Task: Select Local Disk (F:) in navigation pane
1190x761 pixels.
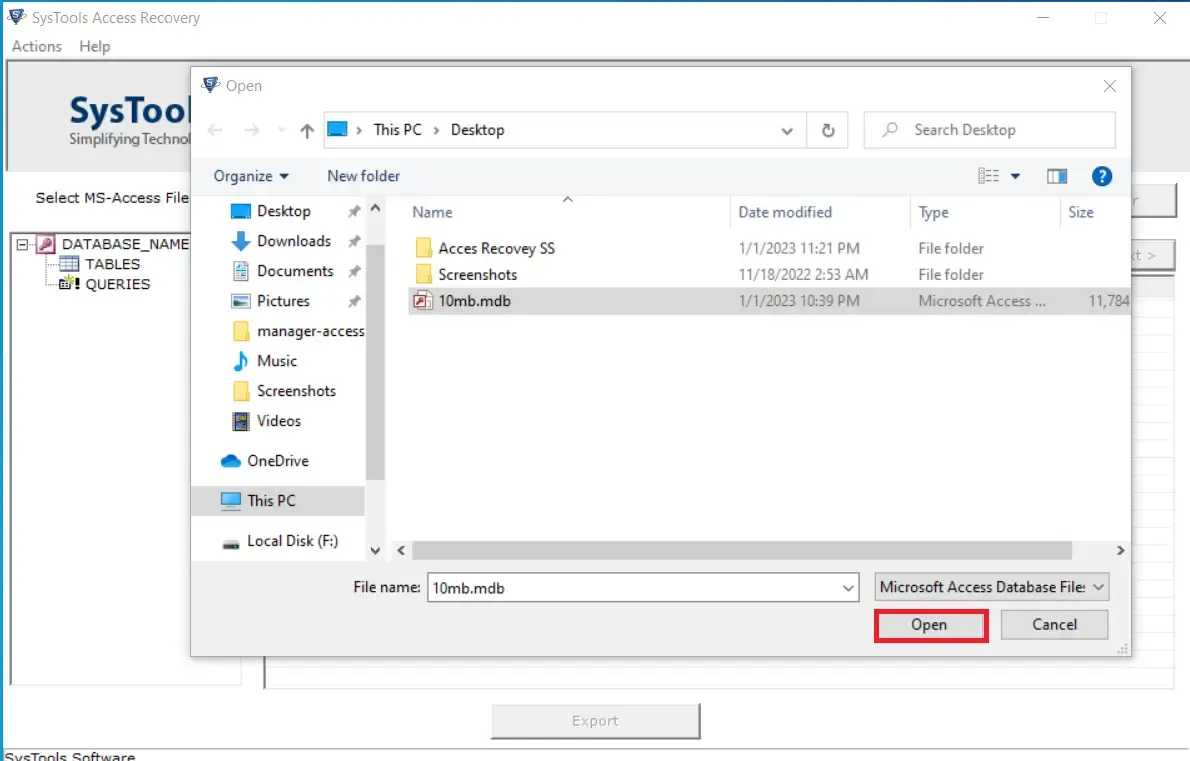Action: pyautogui.click(x=292, y=541)
